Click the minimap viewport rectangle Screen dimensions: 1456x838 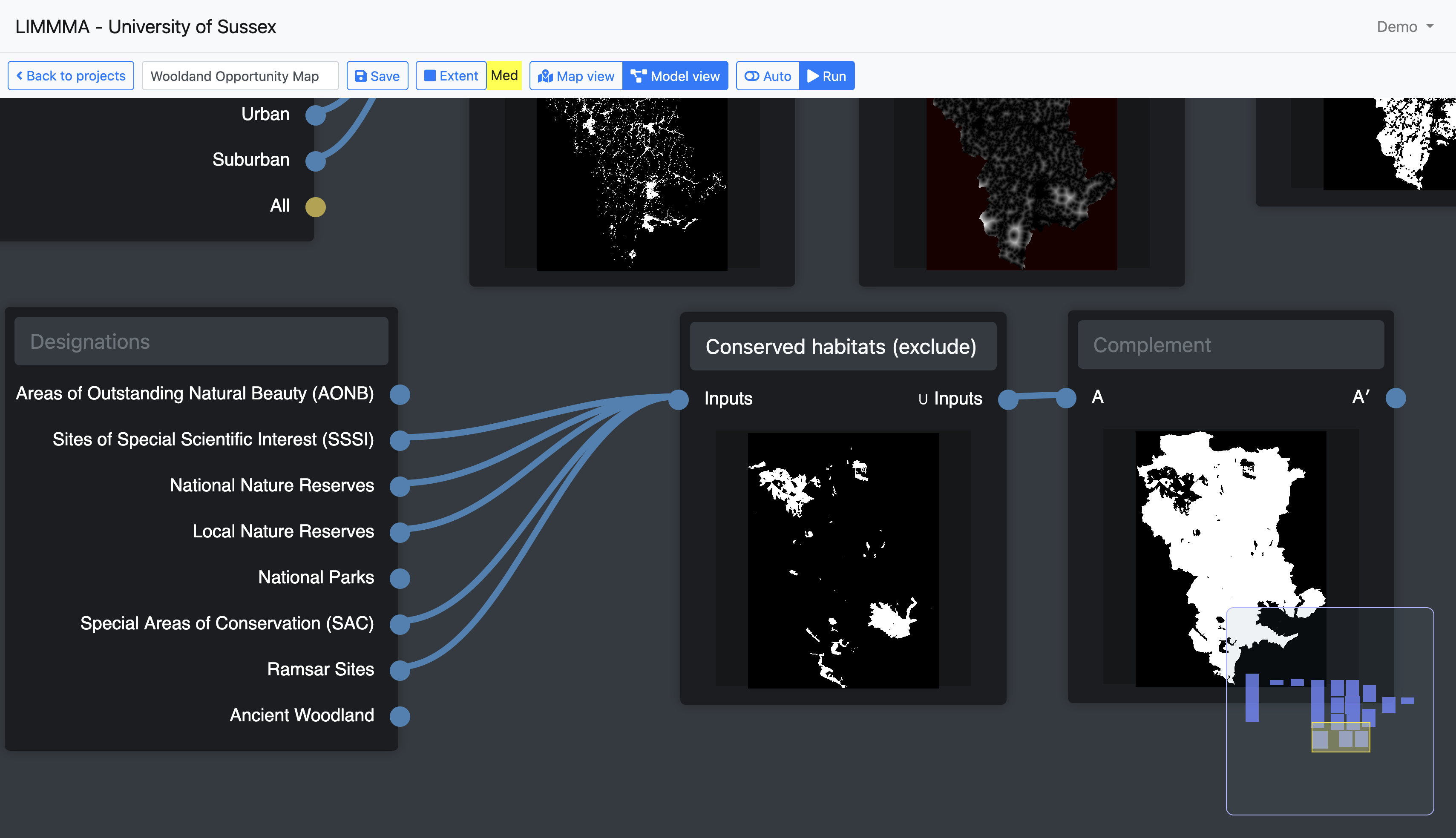[1340, 737]
